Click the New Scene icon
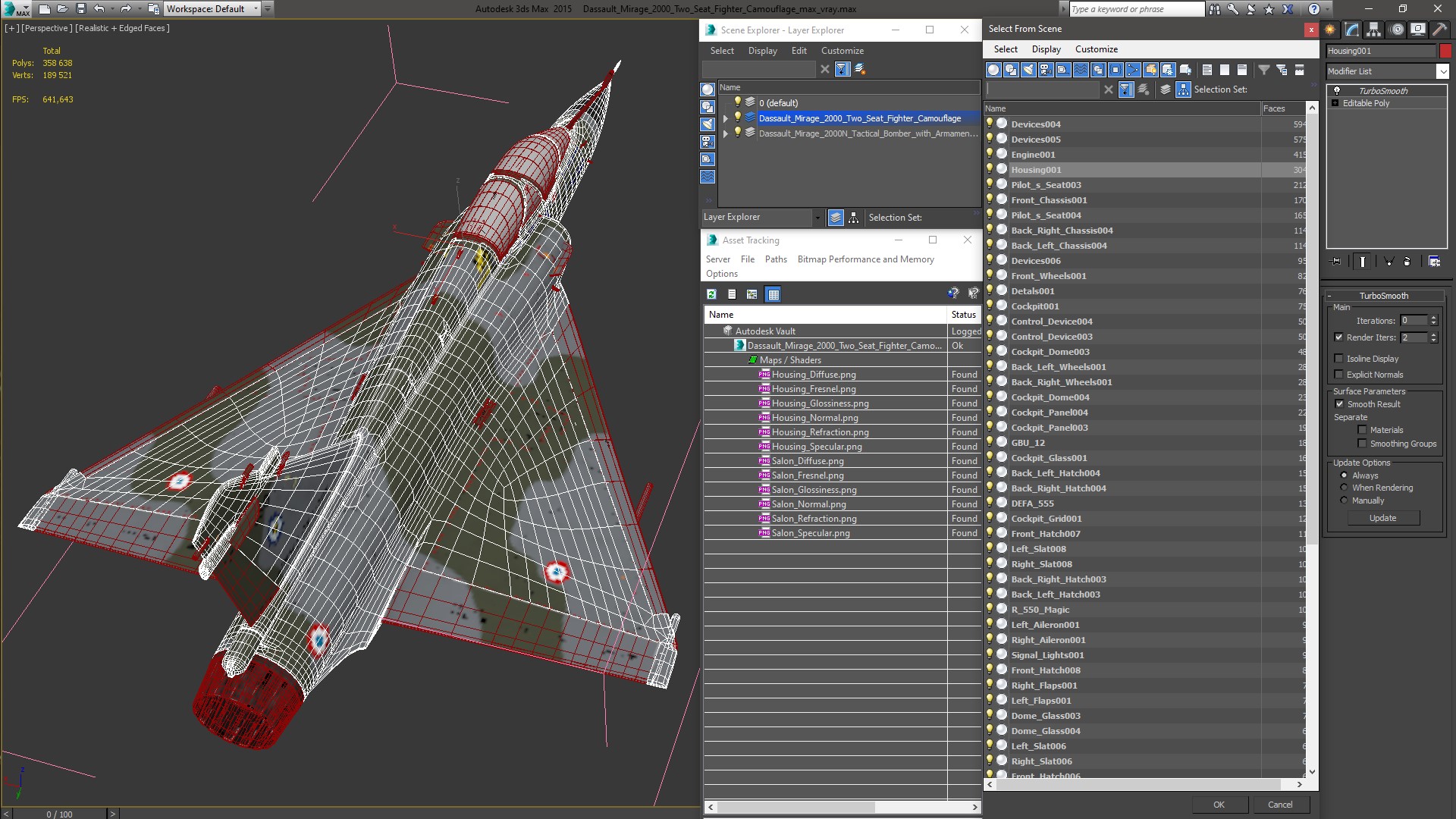1456x819 pixels. tap(45, 9)
